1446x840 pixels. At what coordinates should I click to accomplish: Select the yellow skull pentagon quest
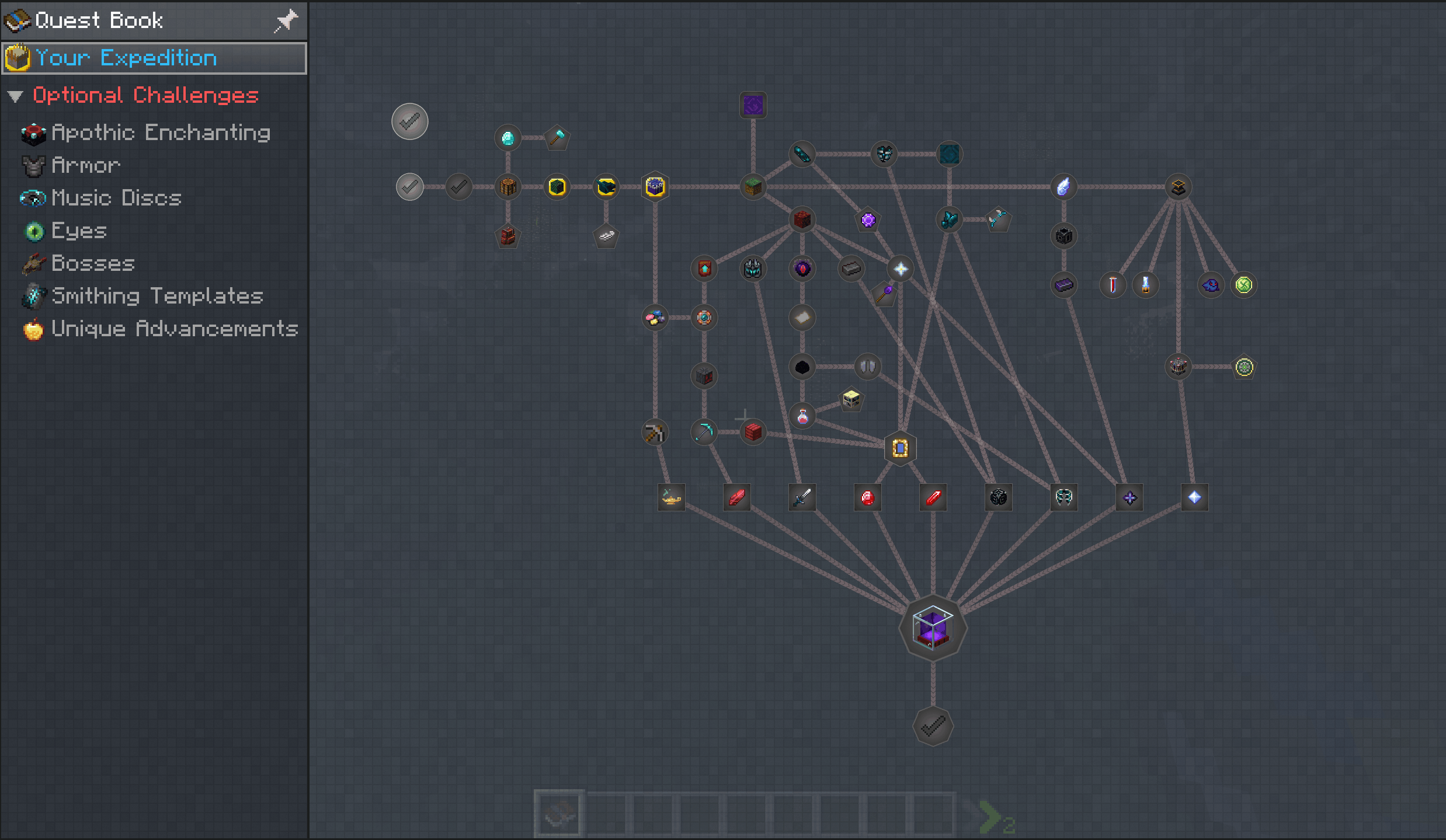click(851, 400)
